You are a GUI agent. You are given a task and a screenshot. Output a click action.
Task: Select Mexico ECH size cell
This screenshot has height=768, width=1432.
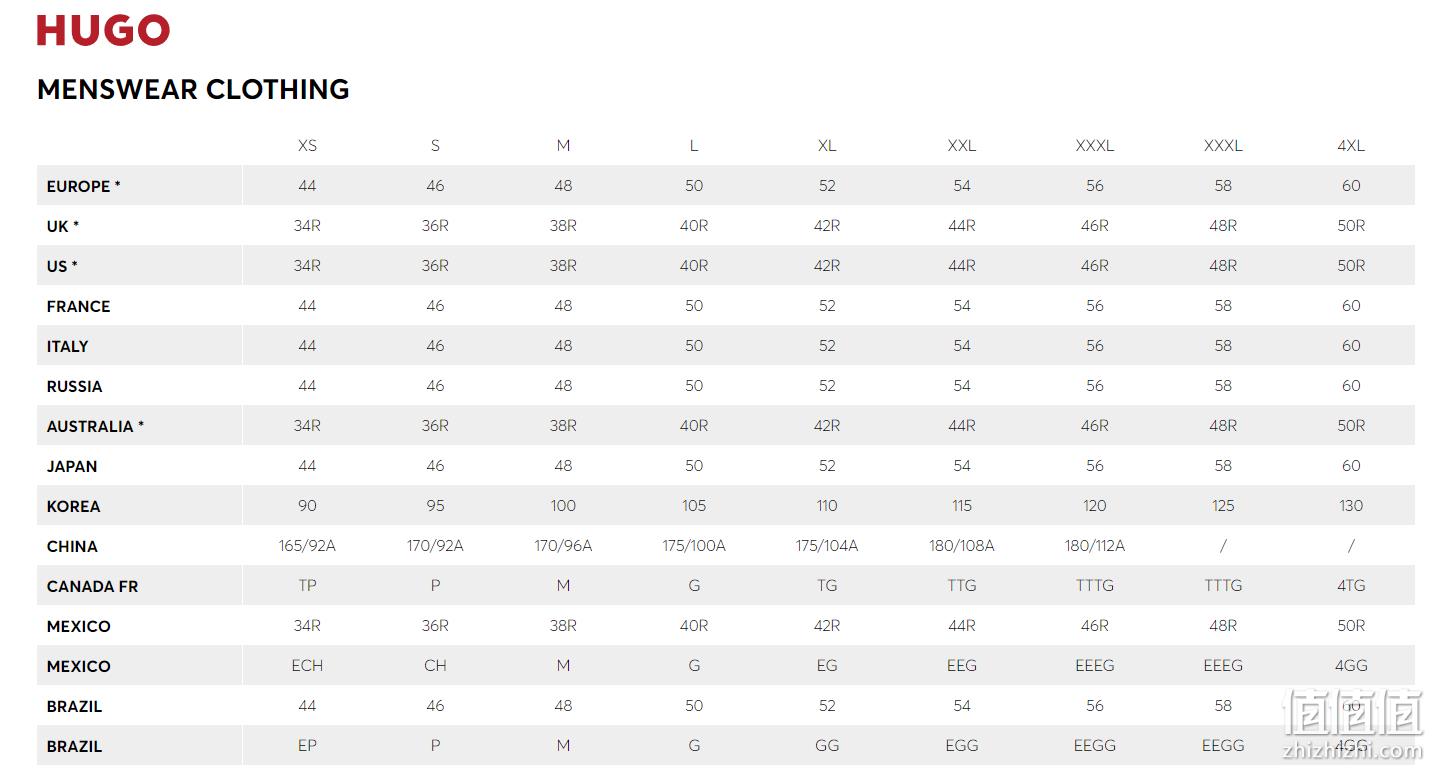pos(307,666)
